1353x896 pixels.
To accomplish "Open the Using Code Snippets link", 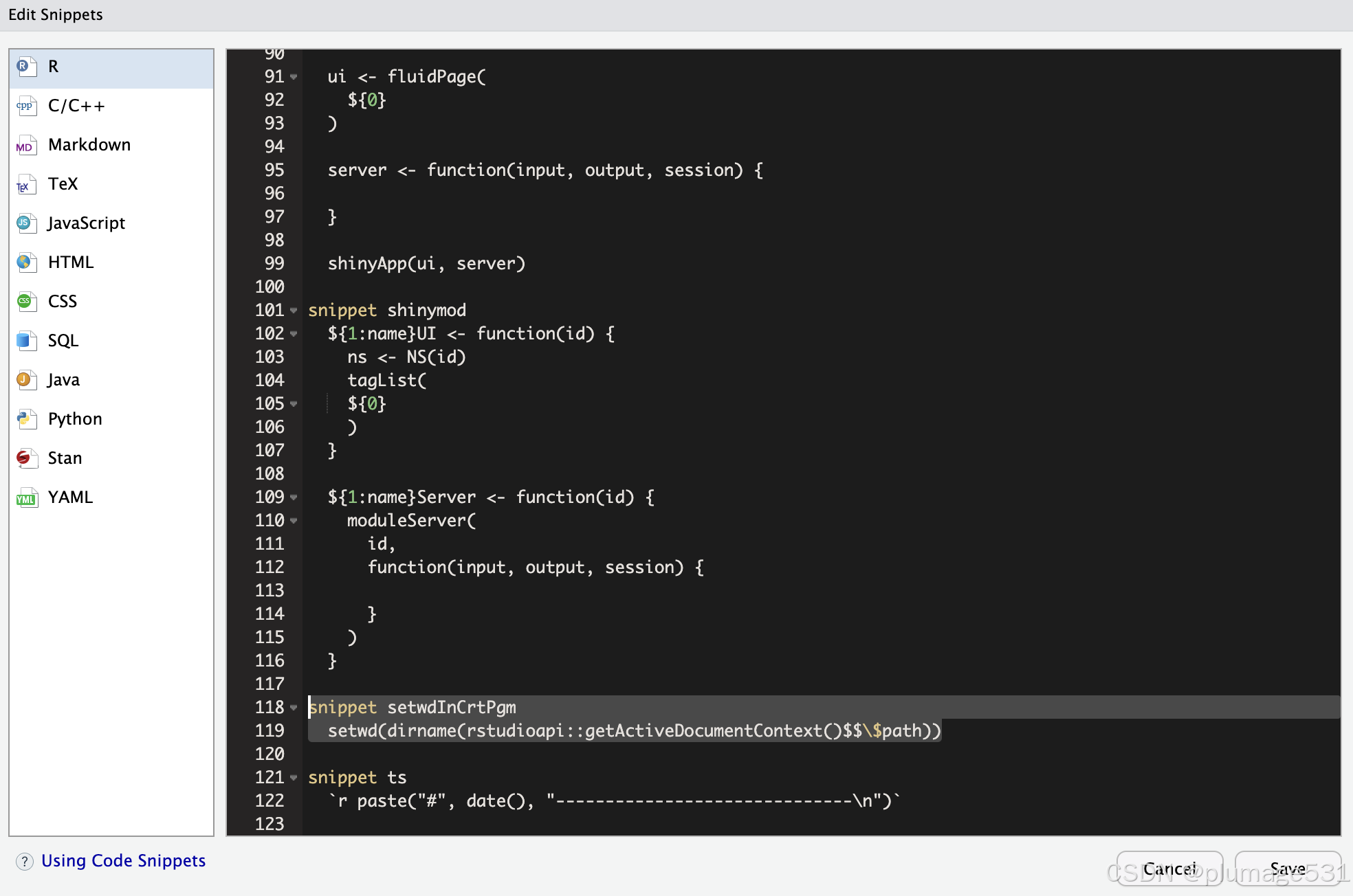I will 123,860.
